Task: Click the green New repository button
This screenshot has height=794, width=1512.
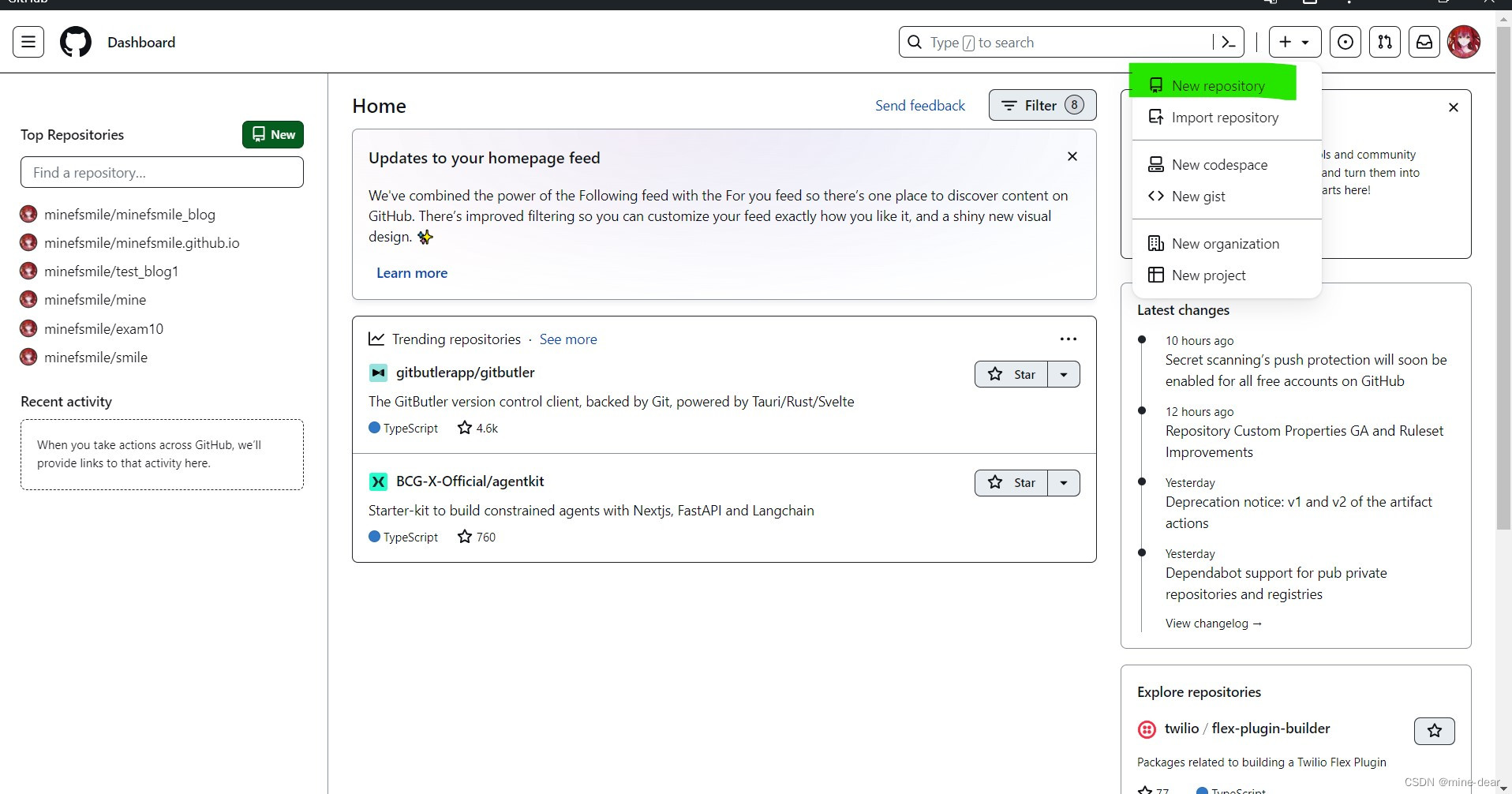Action: tap(273, 134)
